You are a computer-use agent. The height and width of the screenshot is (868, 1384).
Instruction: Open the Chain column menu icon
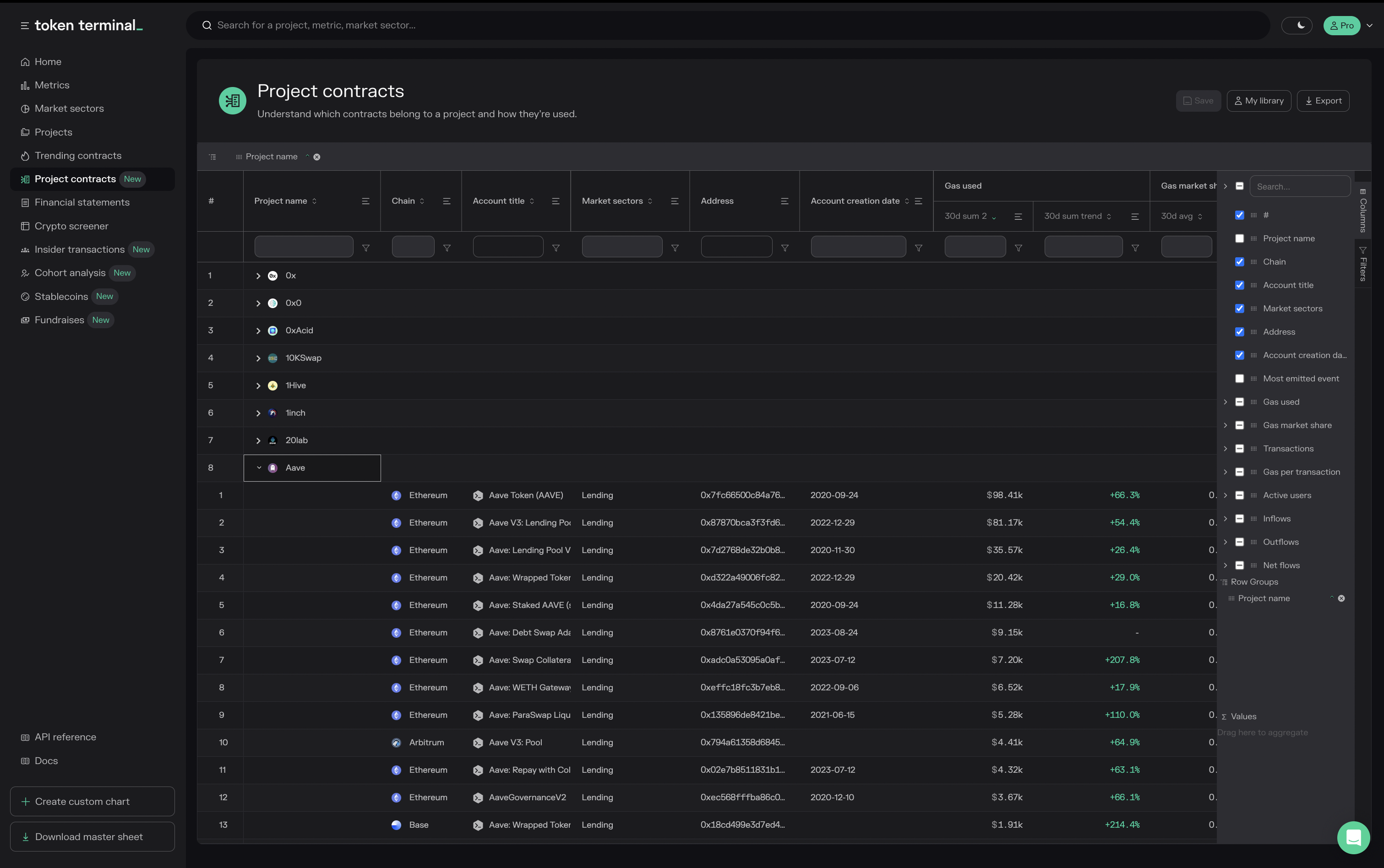(x=446, y=201)
